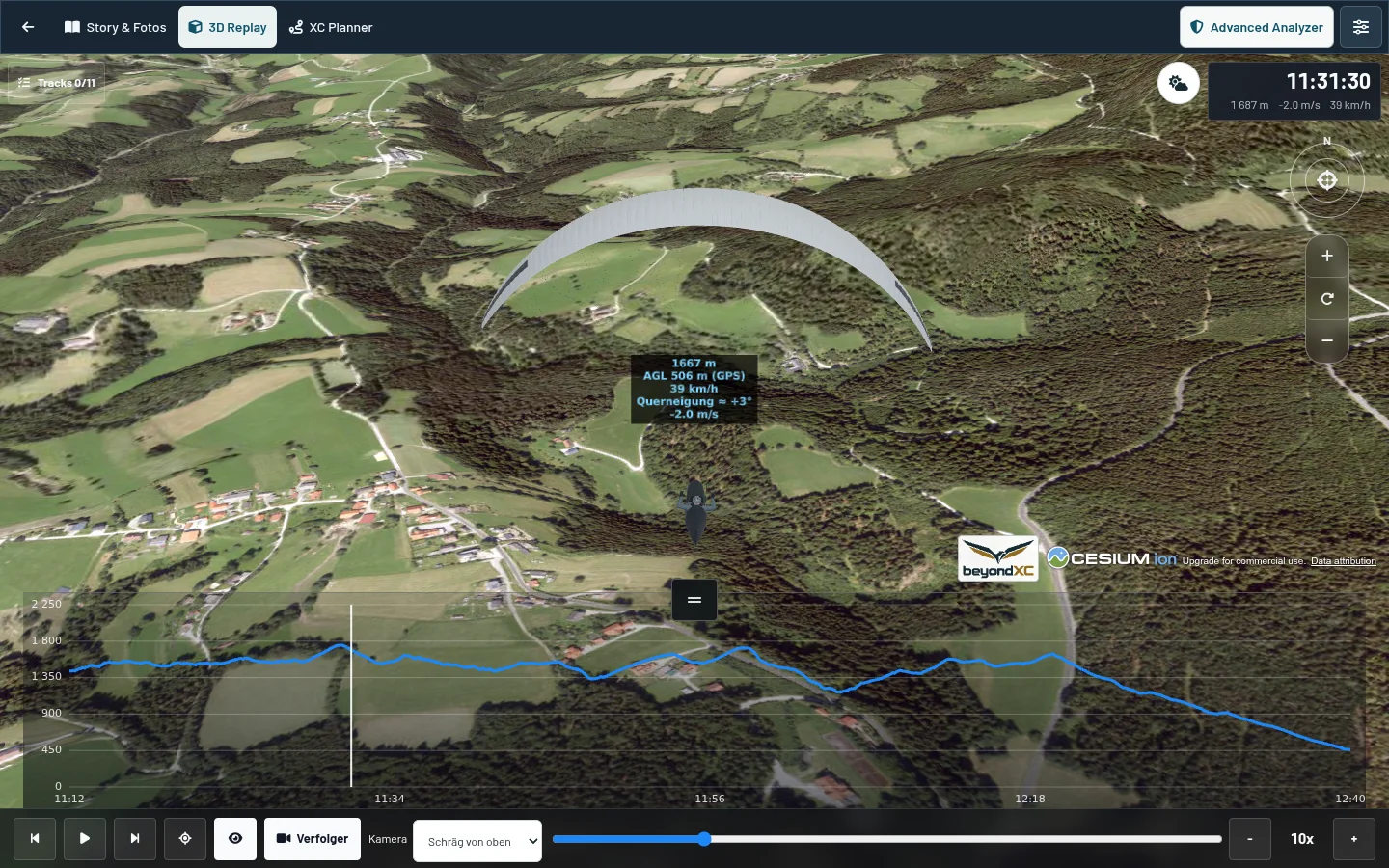Screen dimensions: 1389x868
Task: Click the beyondXC logo
Action: pos(998,558)
